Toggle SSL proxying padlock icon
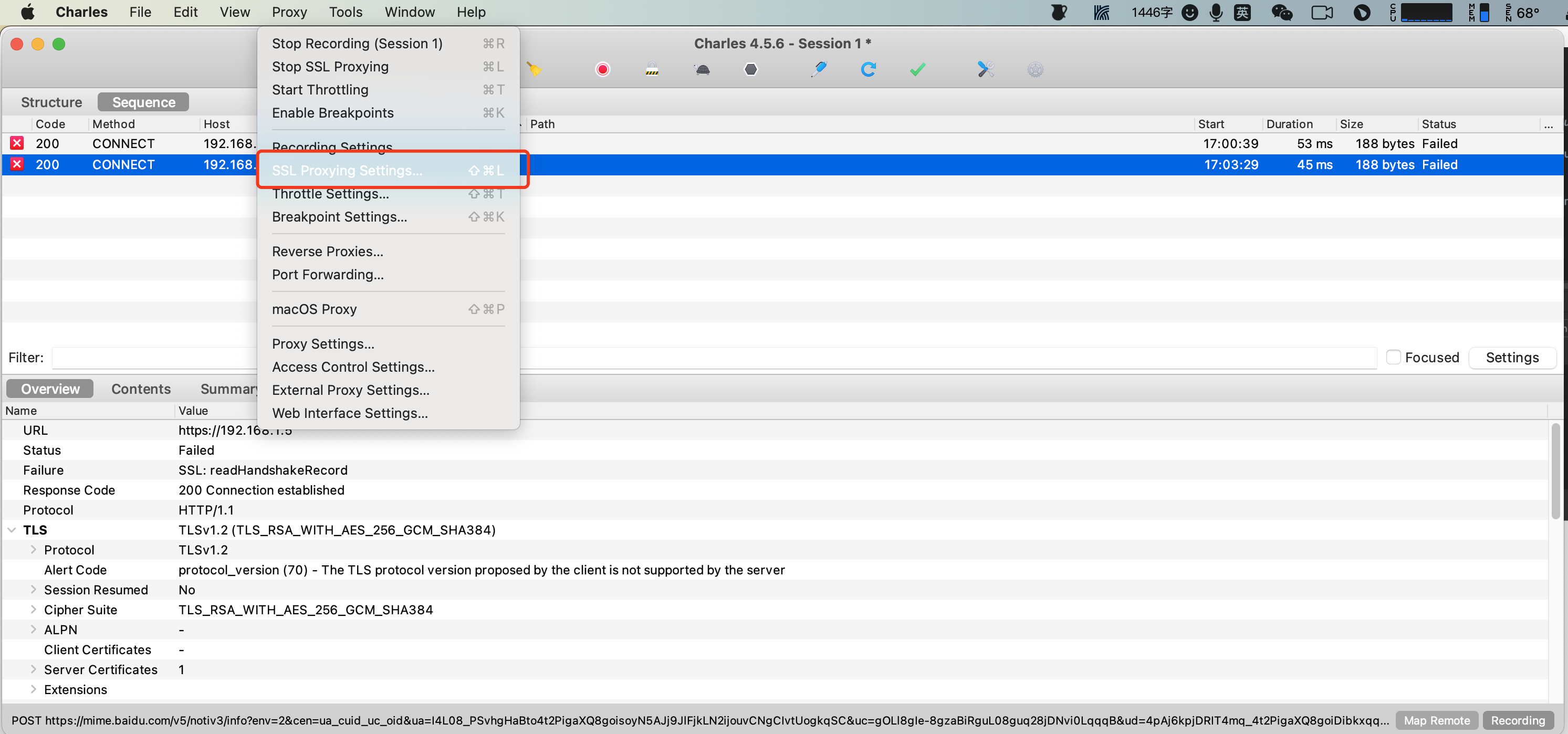This screenshot has height=734, width=1568. coord(652,69)
